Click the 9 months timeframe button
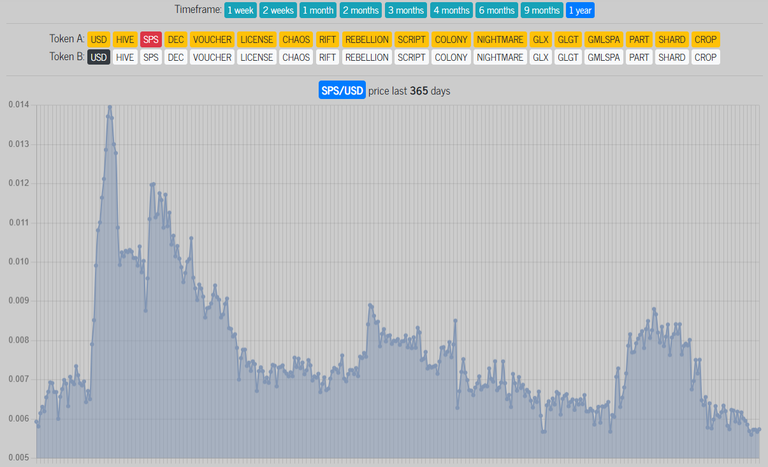The height and width of the screenshot is (467, 768). (540, 10)
